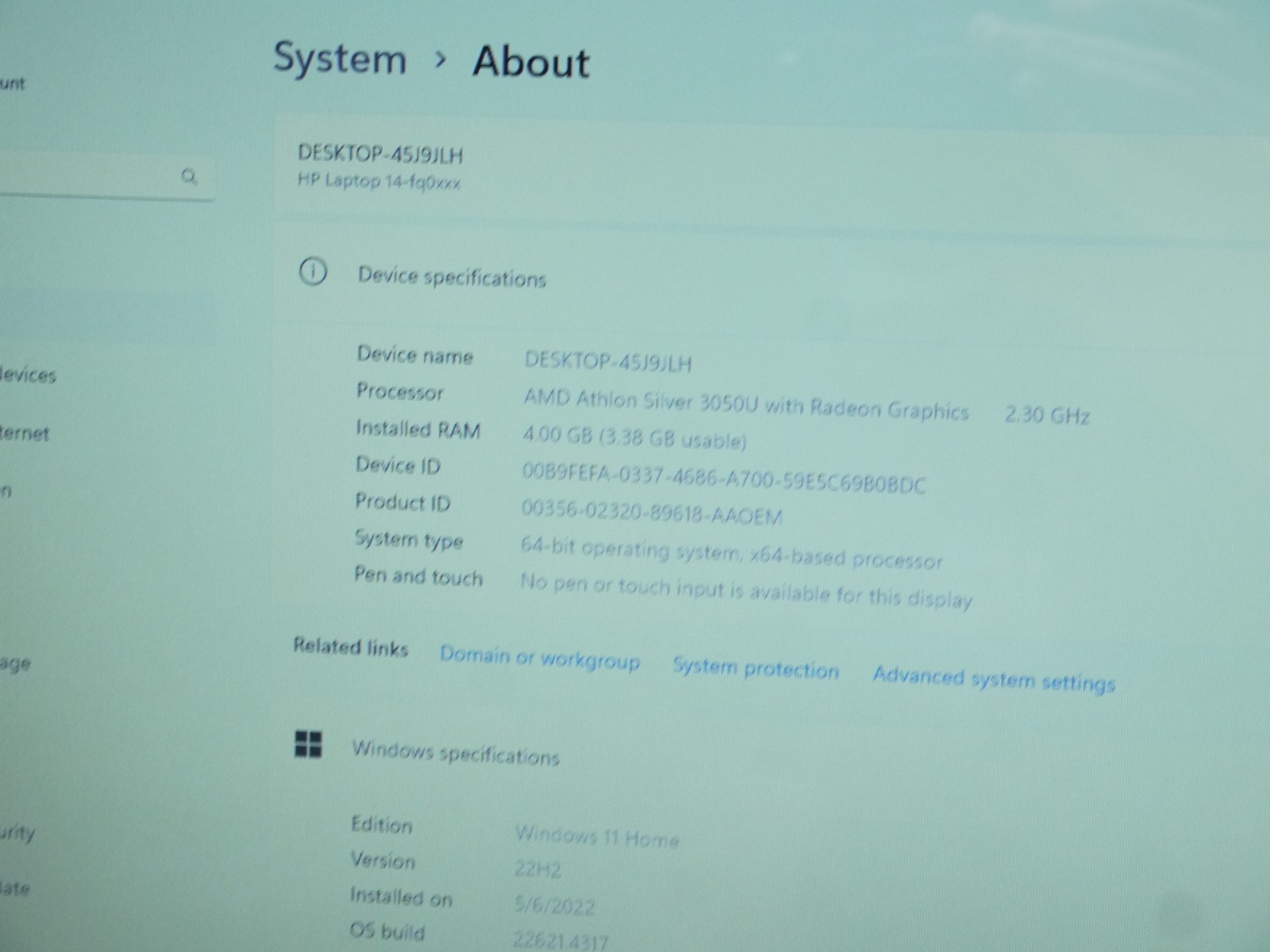The width and height of the screenshot is (1270, 952).
Task: Click the Product ID label
Action: tap(402, 501)
